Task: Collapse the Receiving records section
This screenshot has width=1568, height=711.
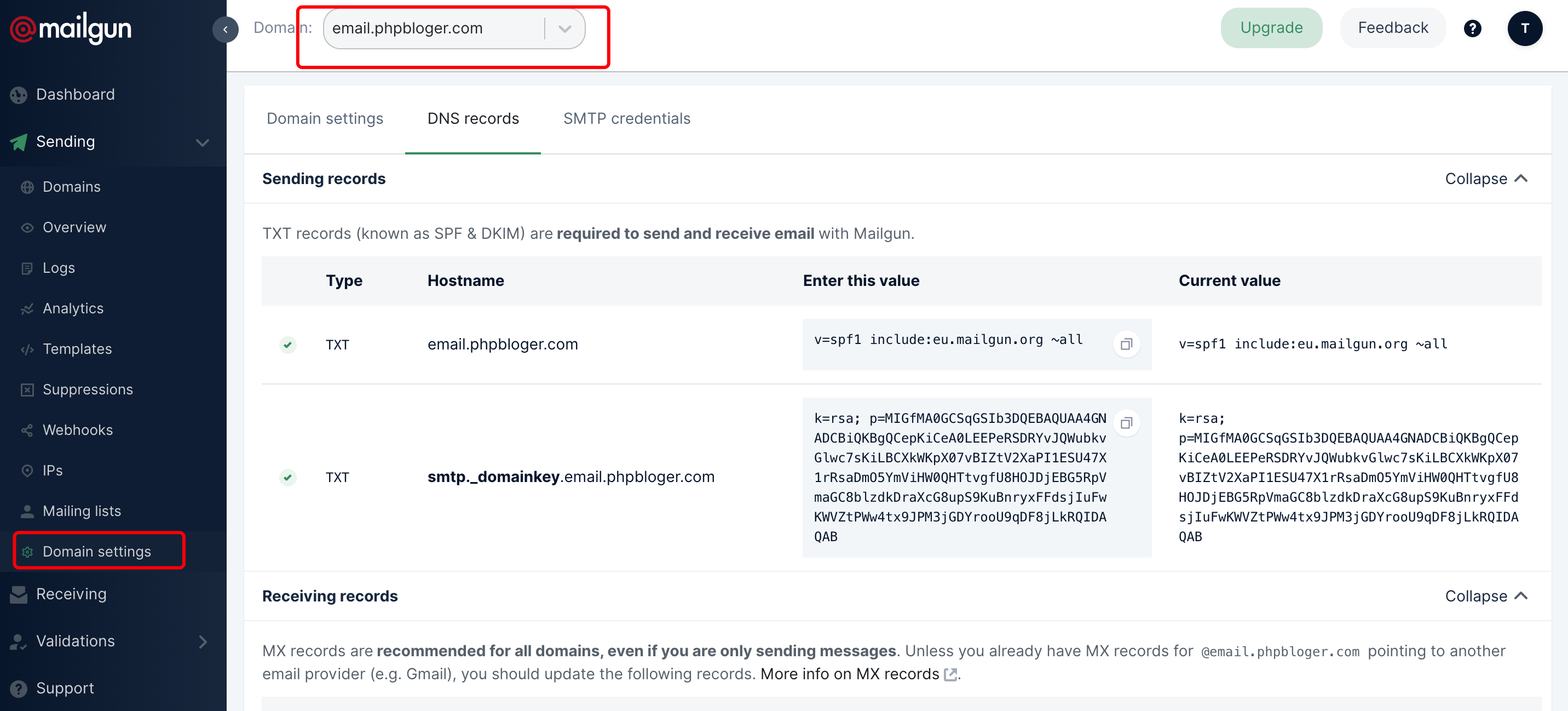Action: pyautogui.click(x=1486, y=596)
